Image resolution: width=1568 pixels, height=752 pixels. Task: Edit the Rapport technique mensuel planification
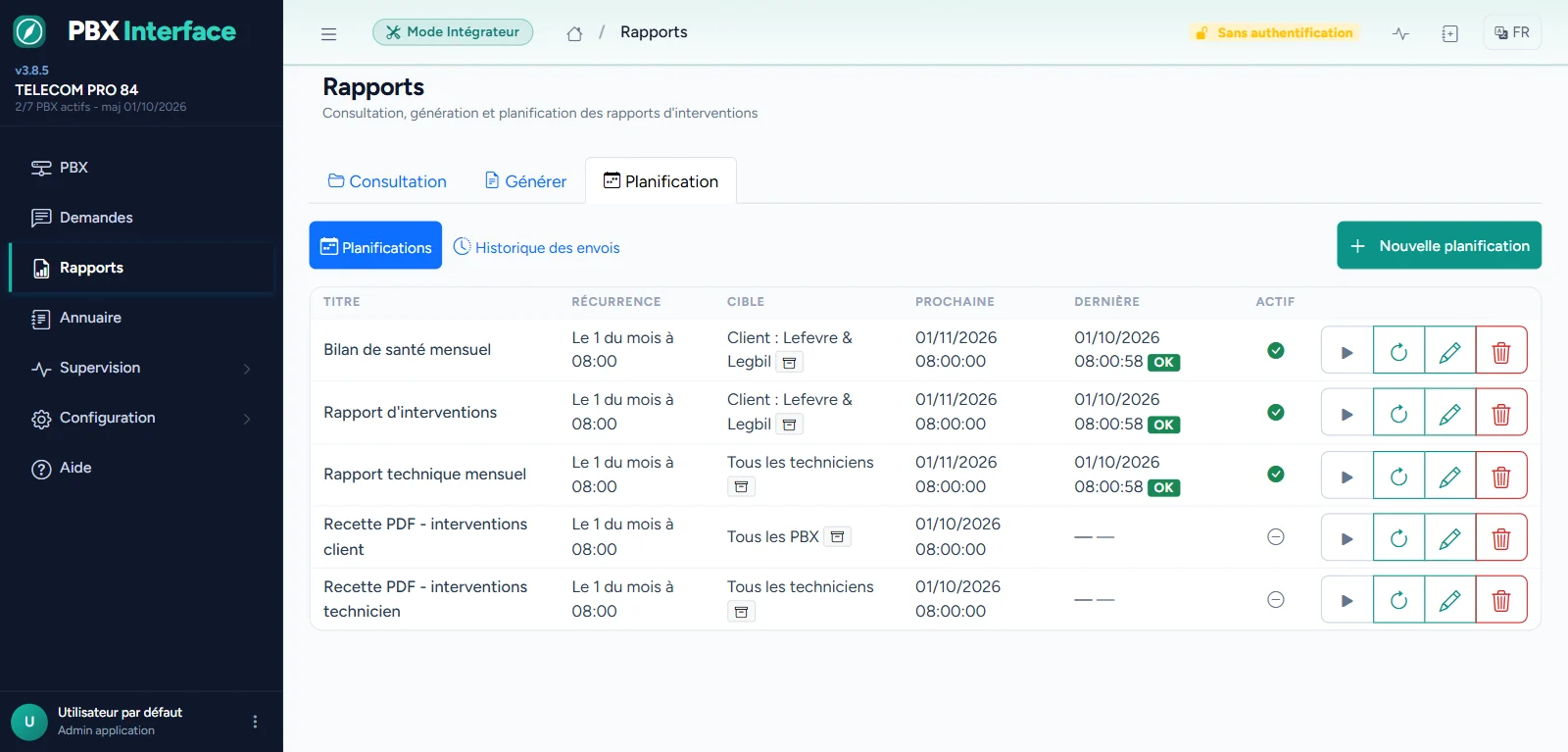pos(1449,476)
